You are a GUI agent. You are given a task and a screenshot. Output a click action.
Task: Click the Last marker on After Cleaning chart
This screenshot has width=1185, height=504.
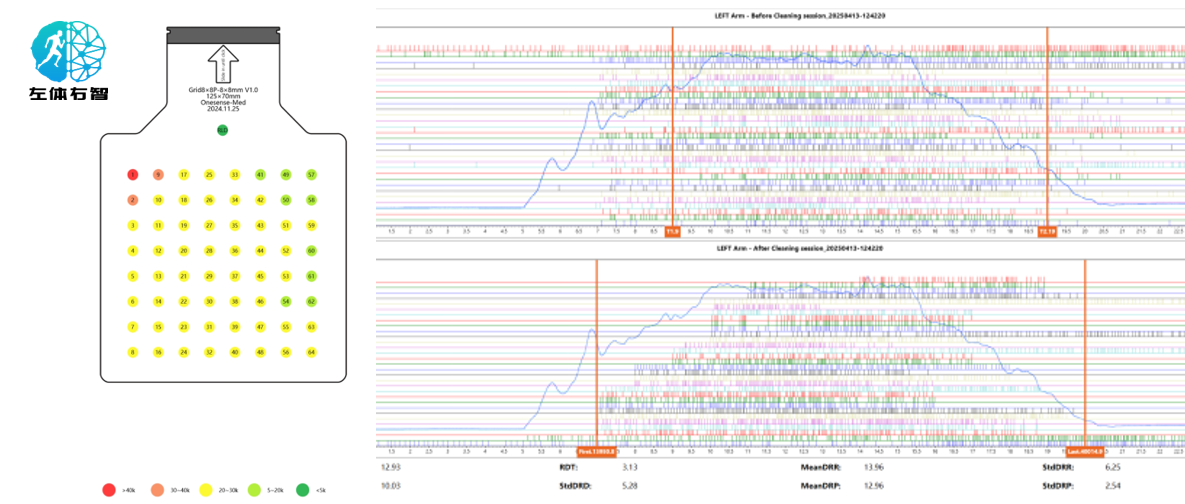pos(1084,452)
